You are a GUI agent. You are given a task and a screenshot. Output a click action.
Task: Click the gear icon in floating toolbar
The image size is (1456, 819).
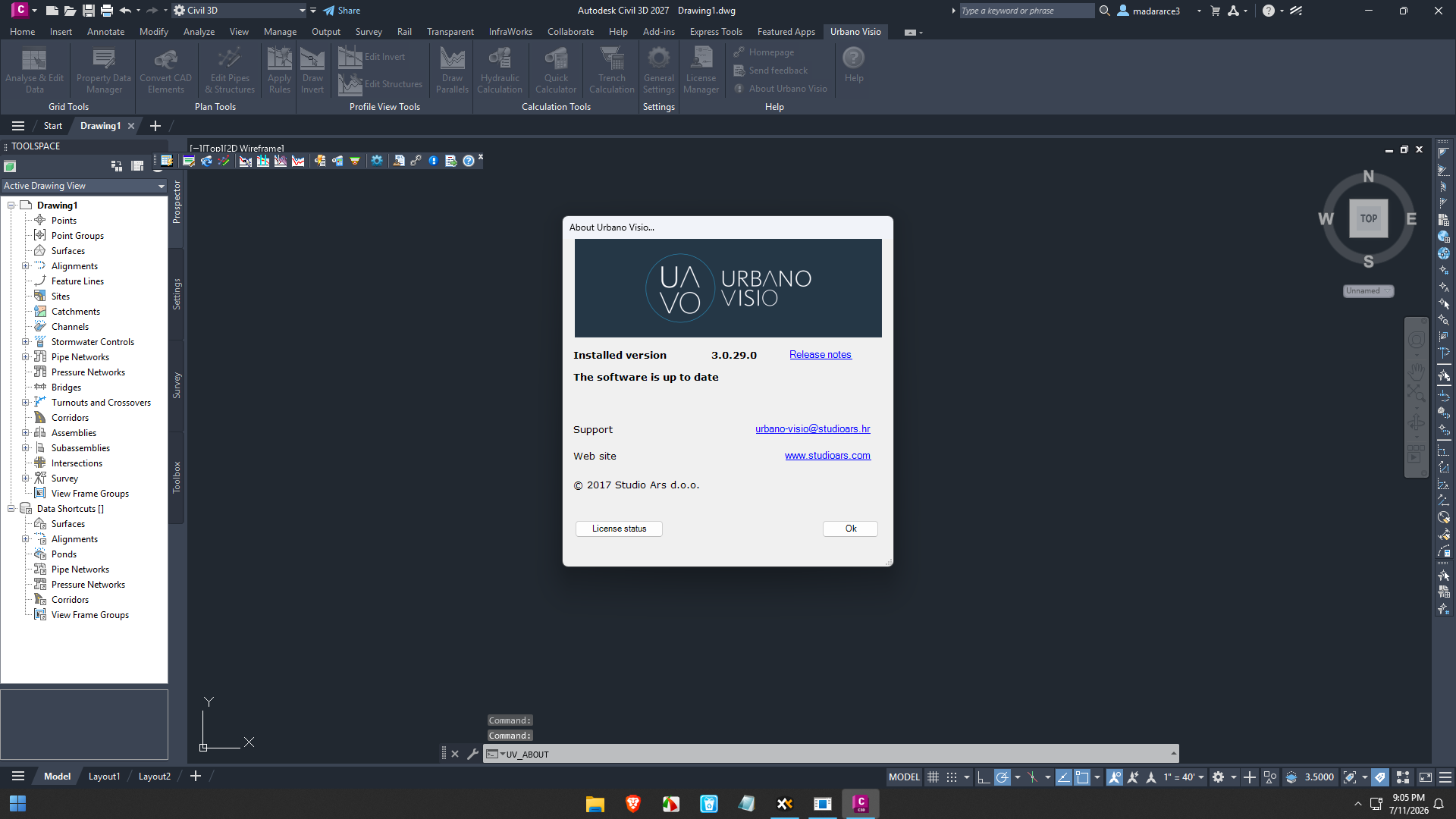pyautogui.click(x=377, y=161)
